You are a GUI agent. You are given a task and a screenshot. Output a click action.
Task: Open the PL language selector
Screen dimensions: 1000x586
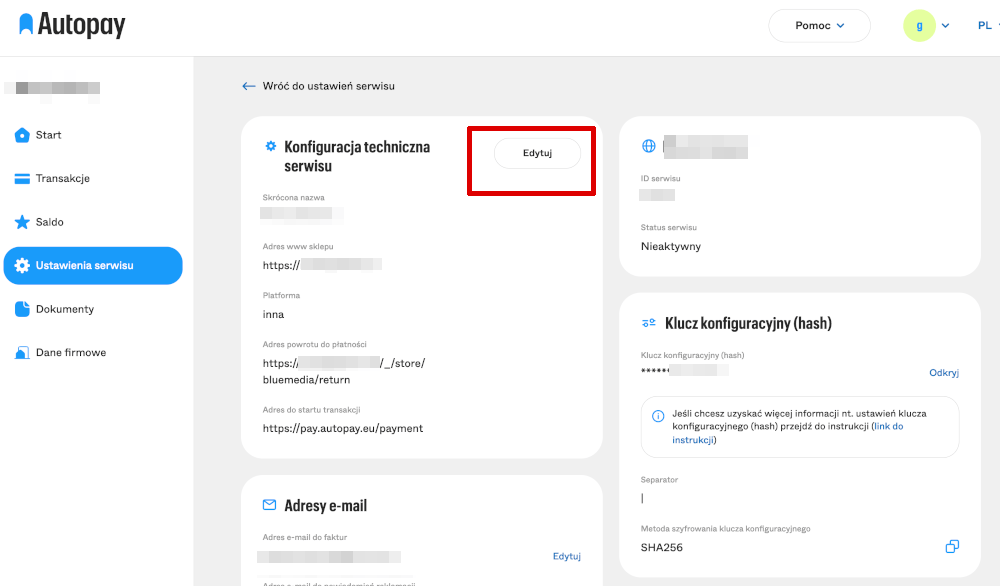click(x=986, y=26)
